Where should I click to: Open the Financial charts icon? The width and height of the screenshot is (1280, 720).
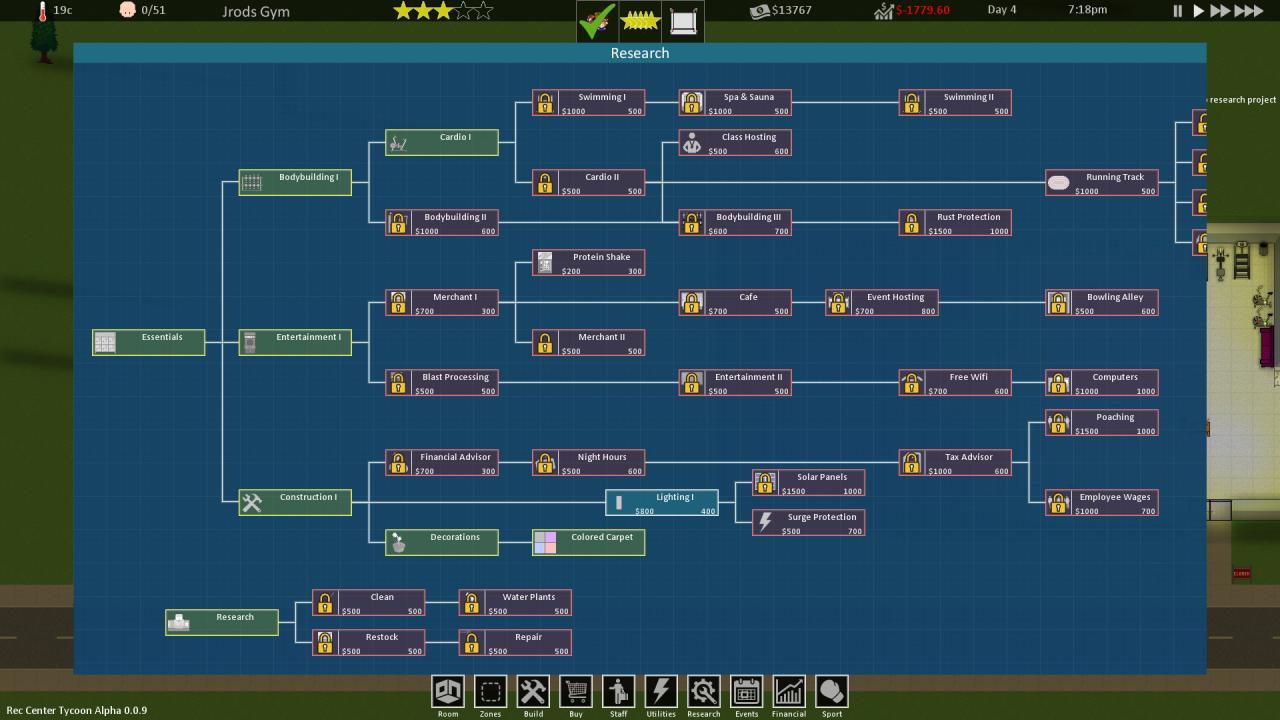pyautogui.click(x=789, y=692)
